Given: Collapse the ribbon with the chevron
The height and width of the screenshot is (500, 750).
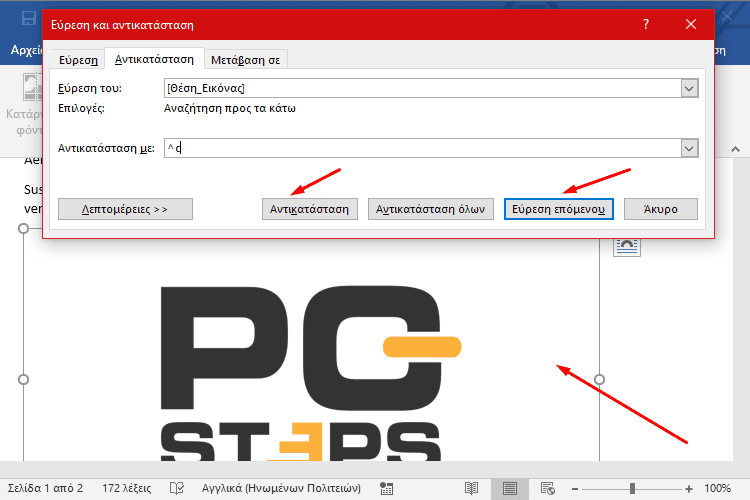Looking at the screenshot, I should point(735,150).
